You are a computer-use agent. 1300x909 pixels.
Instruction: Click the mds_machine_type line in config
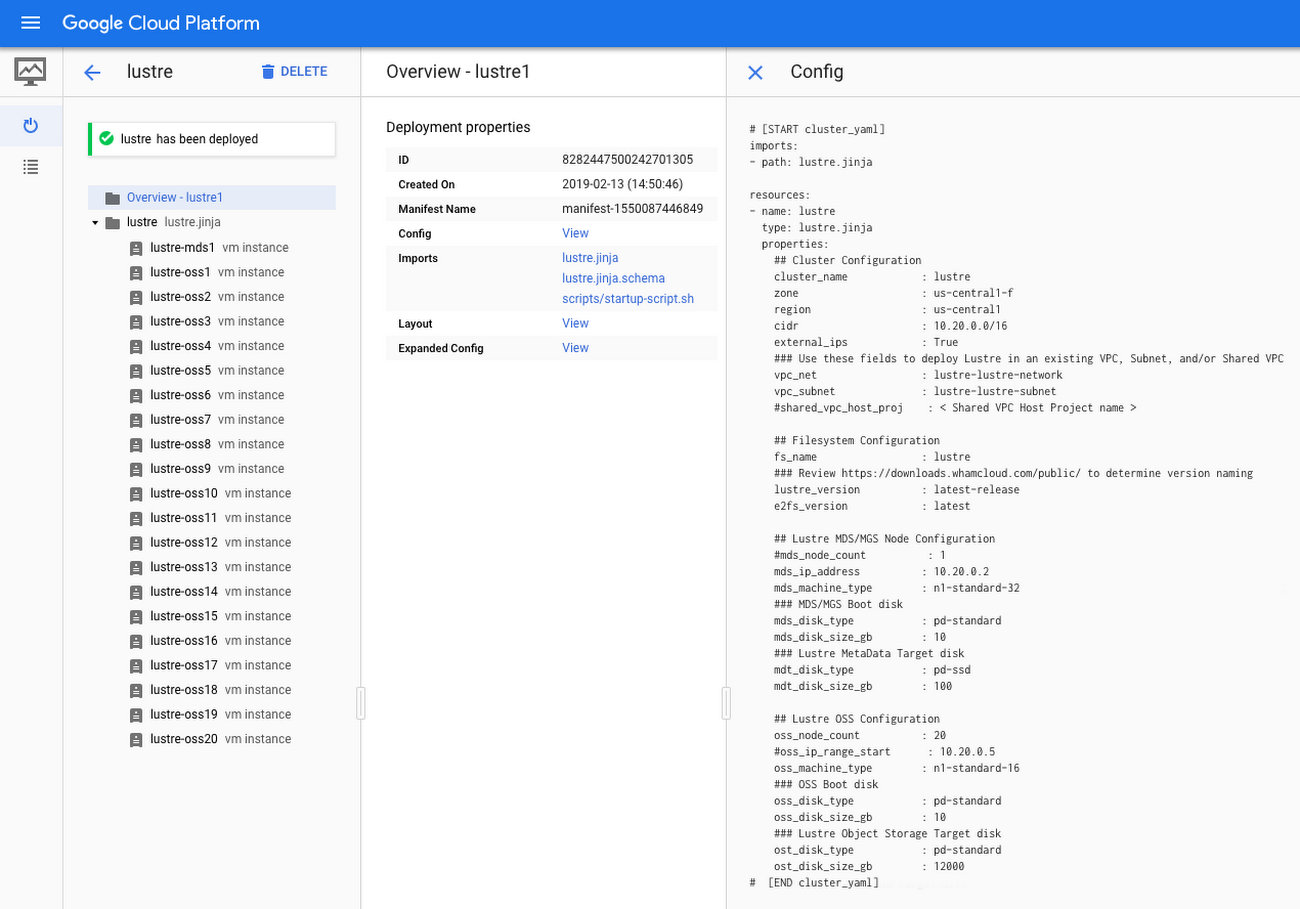pyautogui.click(x=897, y=588)
